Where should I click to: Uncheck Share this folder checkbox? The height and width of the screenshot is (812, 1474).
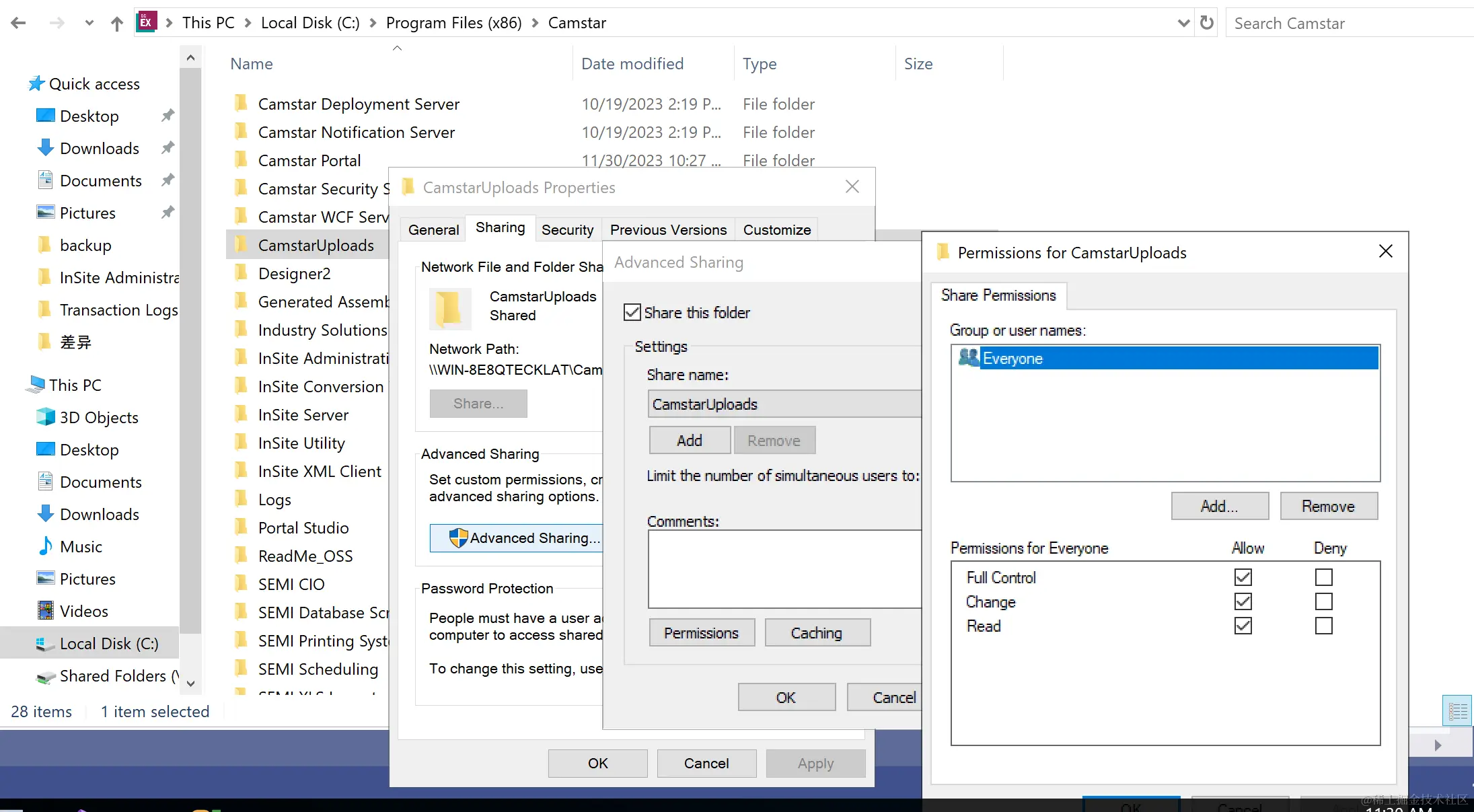tap(632, 312)
